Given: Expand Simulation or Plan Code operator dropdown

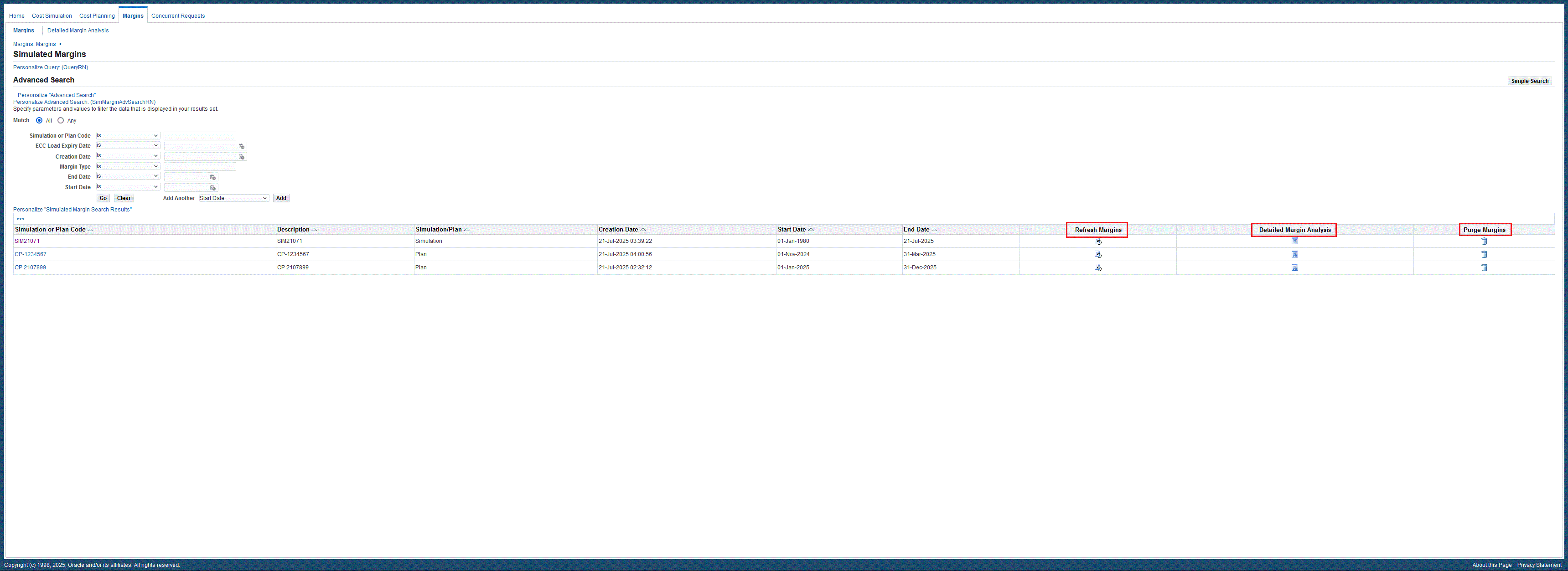Looking at the screenshot, I should coord(128,136).
